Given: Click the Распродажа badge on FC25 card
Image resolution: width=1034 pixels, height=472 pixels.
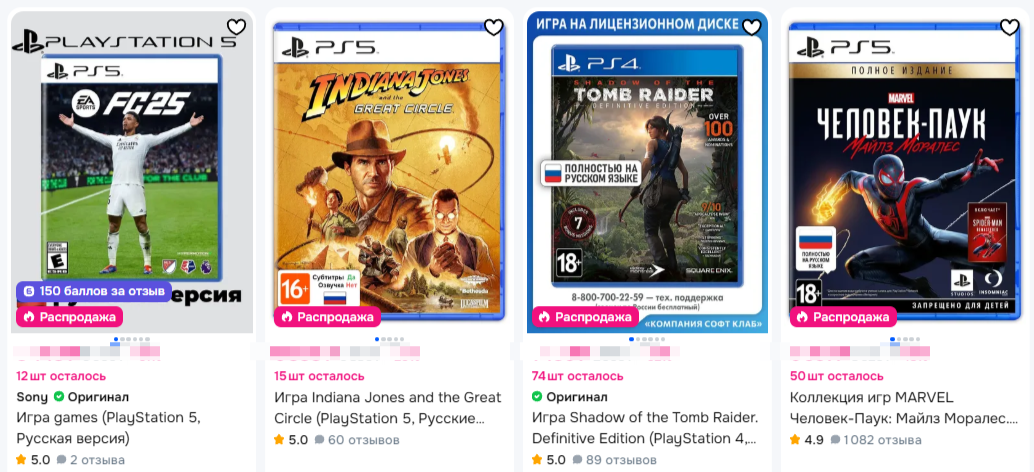Looking at the screenshot, I should tap(69, 317).
